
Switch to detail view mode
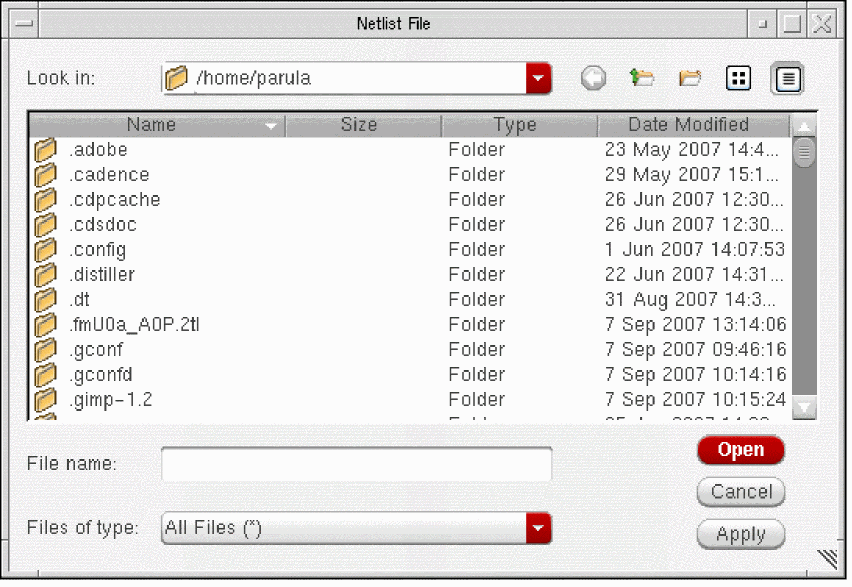pos(787,79)
